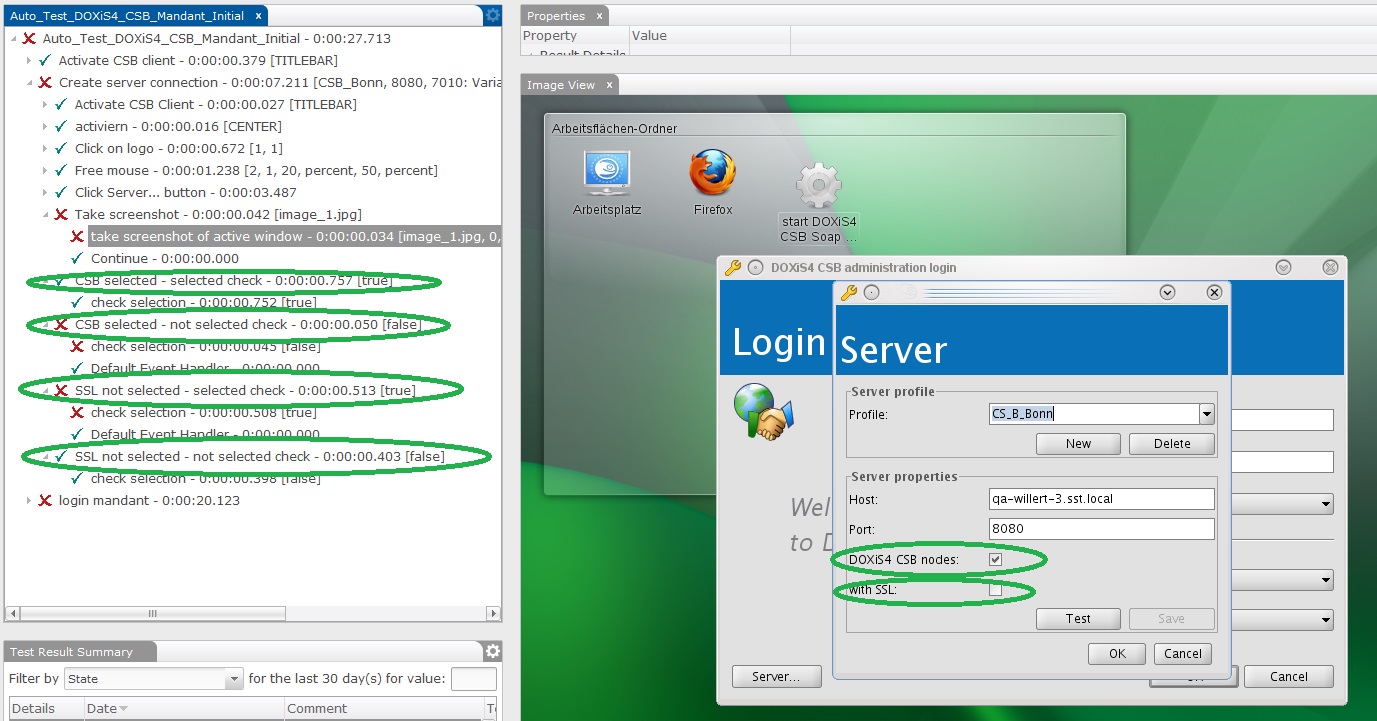Screen dimensions: 1377x721
Task: Open the Profile combo box arrow
Action: 1207,414
